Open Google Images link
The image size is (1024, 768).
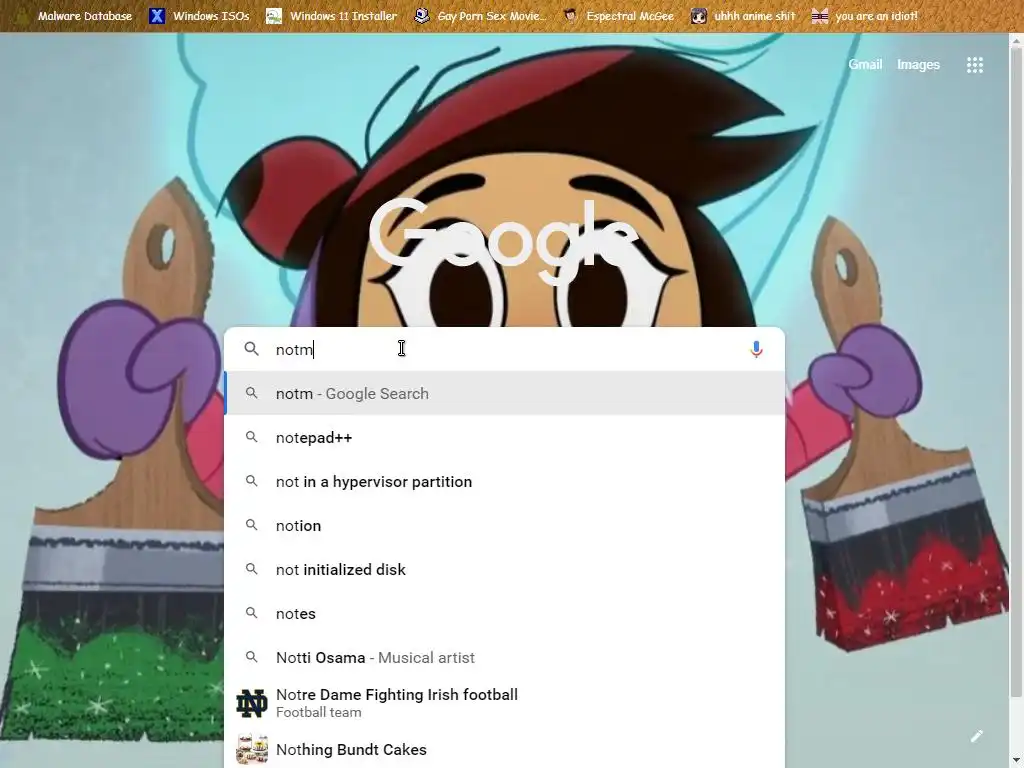[x=918, y=64]
